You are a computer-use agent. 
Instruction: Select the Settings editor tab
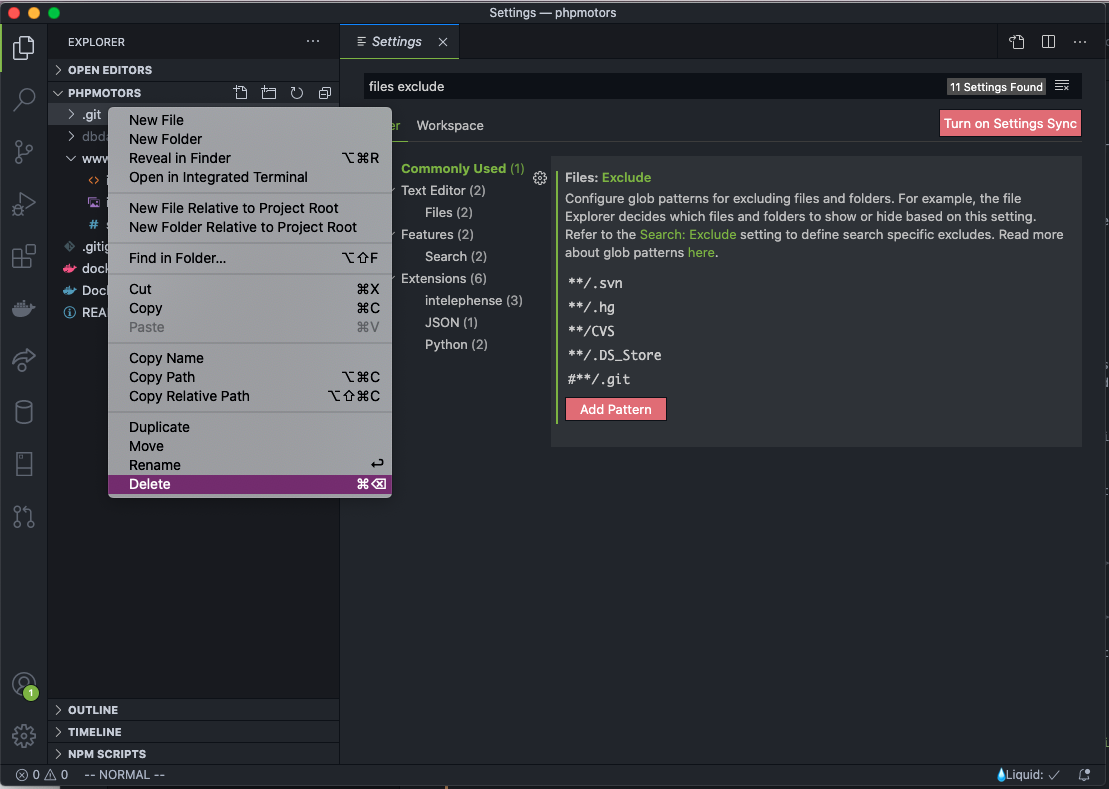pos(400,42)
